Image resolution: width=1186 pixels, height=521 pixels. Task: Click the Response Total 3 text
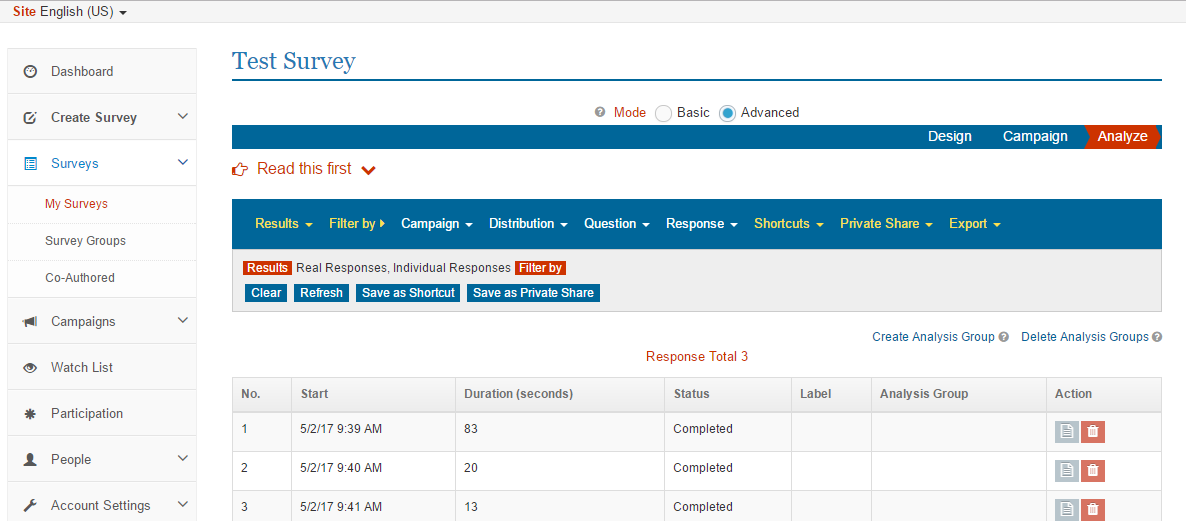pos(697,356)
